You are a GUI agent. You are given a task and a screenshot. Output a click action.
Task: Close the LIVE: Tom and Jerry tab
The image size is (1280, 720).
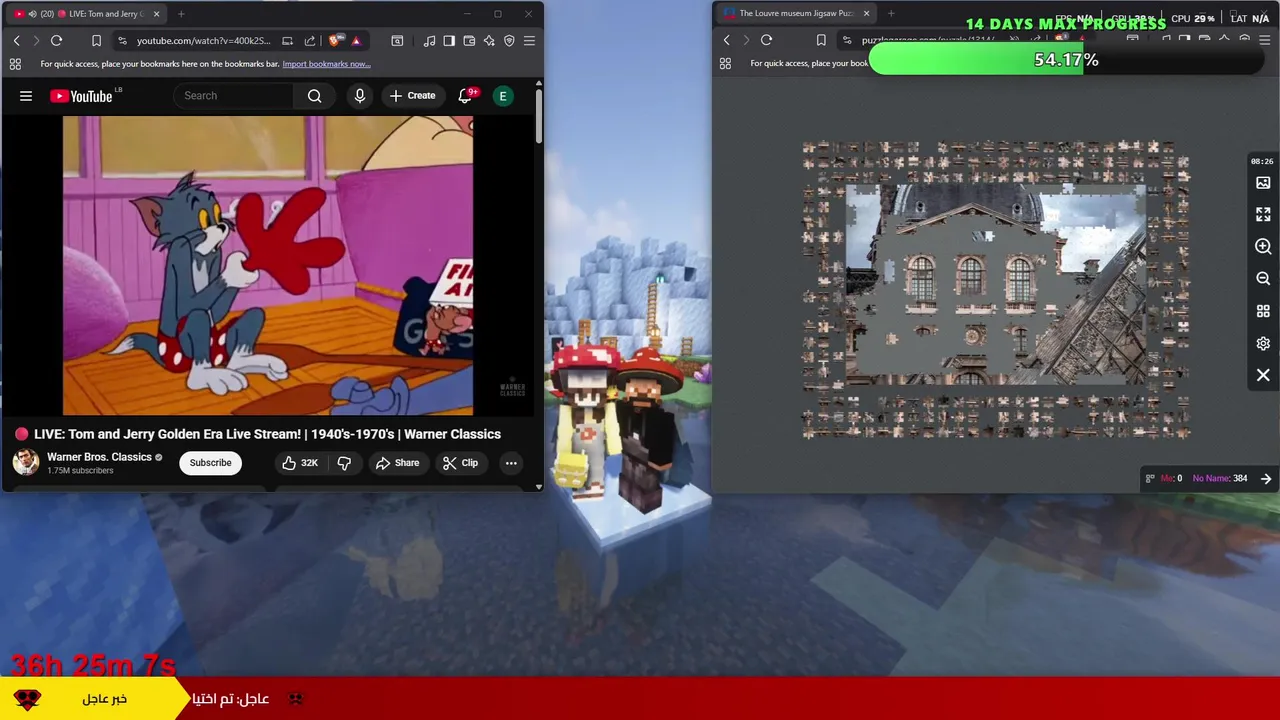(156, 14)
